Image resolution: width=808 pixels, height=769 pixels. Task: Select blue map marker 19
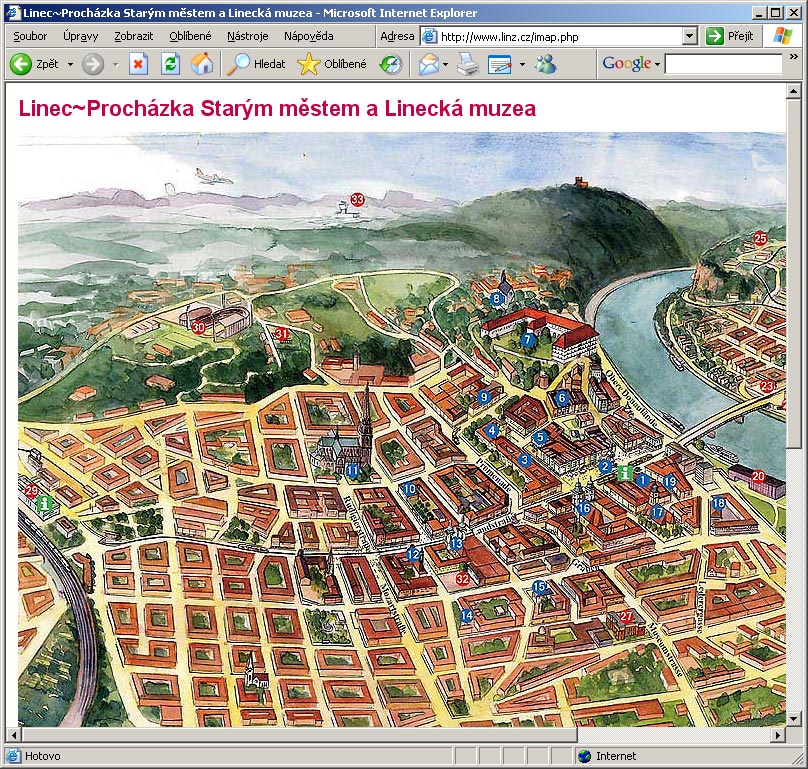669,482
